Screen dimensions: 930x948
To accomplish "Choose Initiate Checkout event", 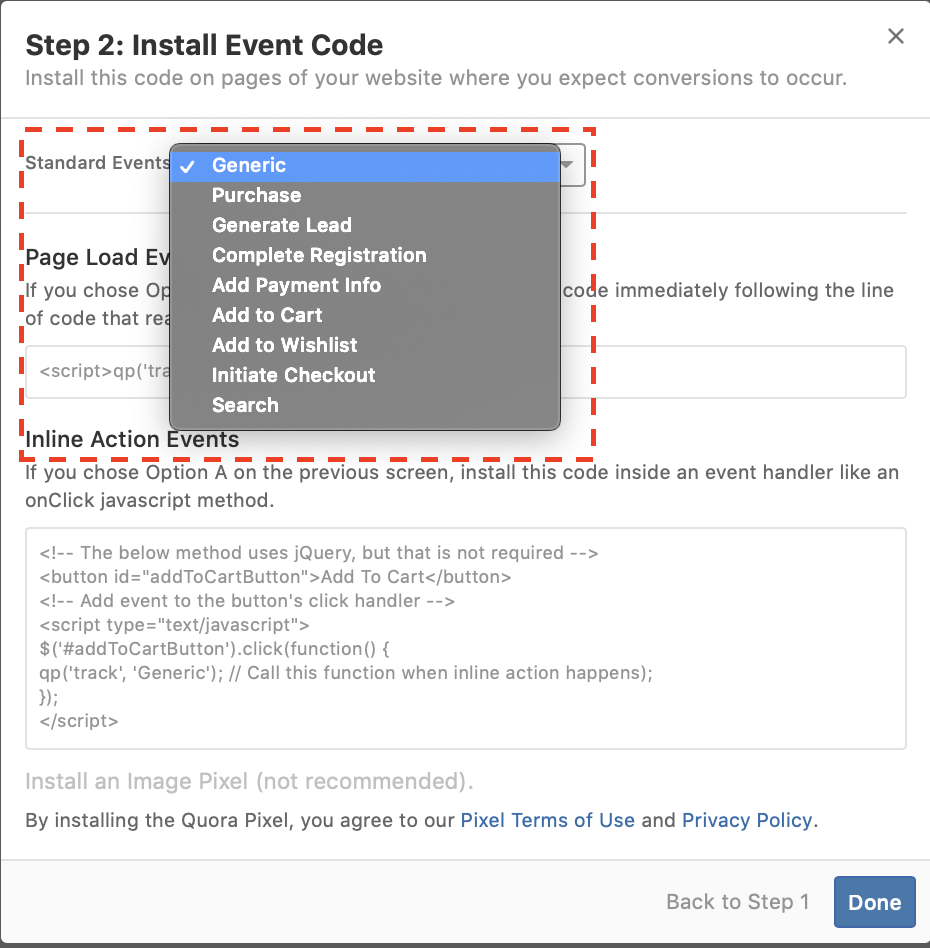I will click(293, 376).
